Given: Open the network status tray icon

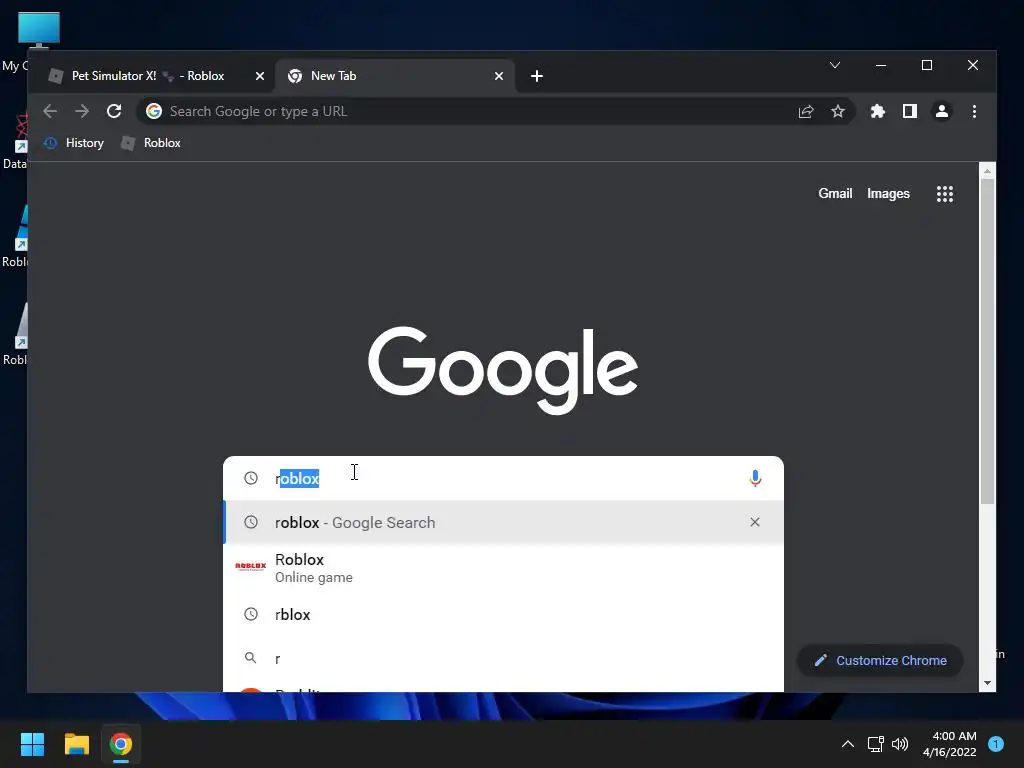Looking at the screenshot, I should tap(875, 744).
